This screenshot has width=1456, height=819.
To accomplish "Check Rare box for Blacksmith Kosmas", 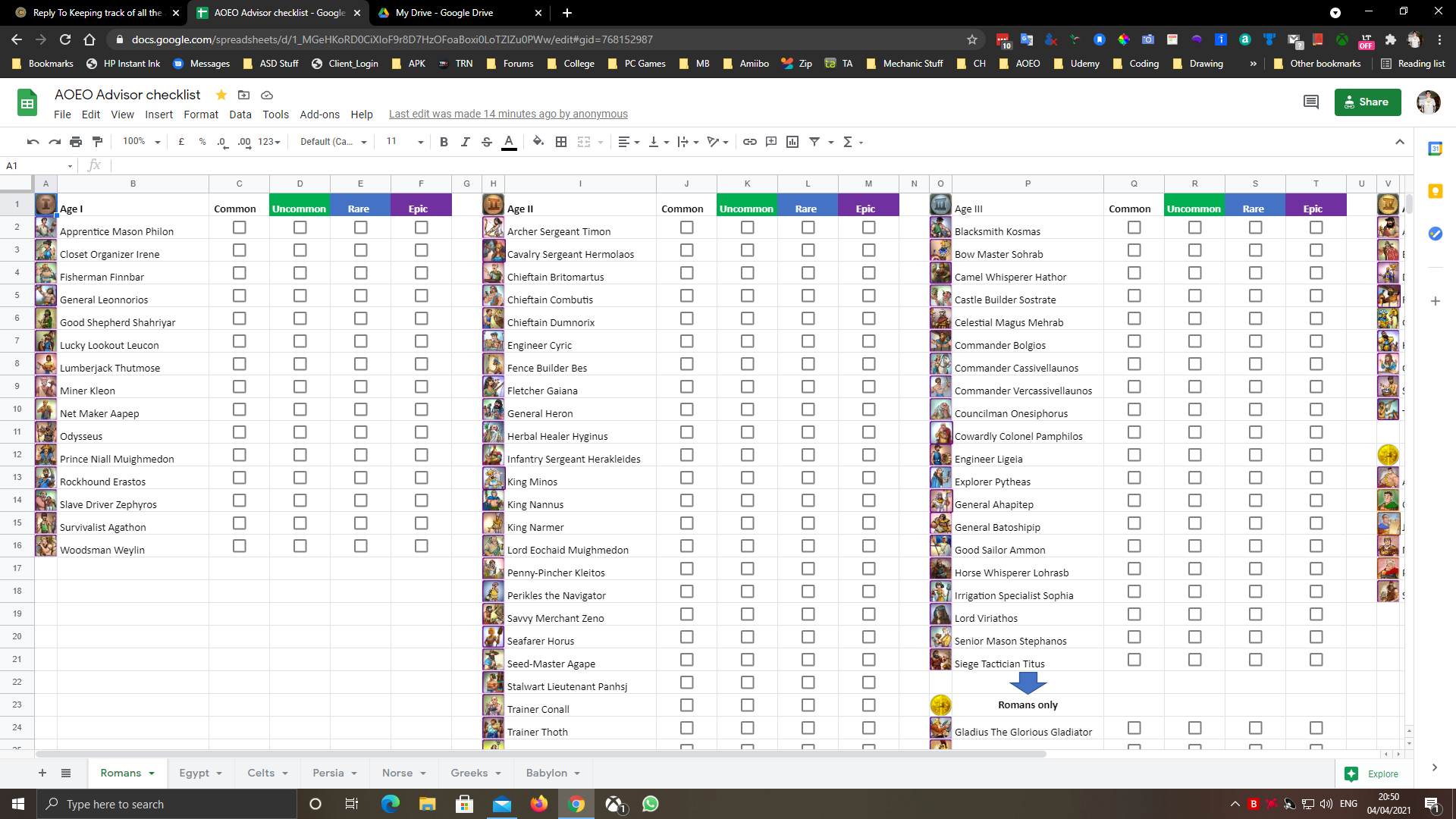I will tap(1256, 227).
